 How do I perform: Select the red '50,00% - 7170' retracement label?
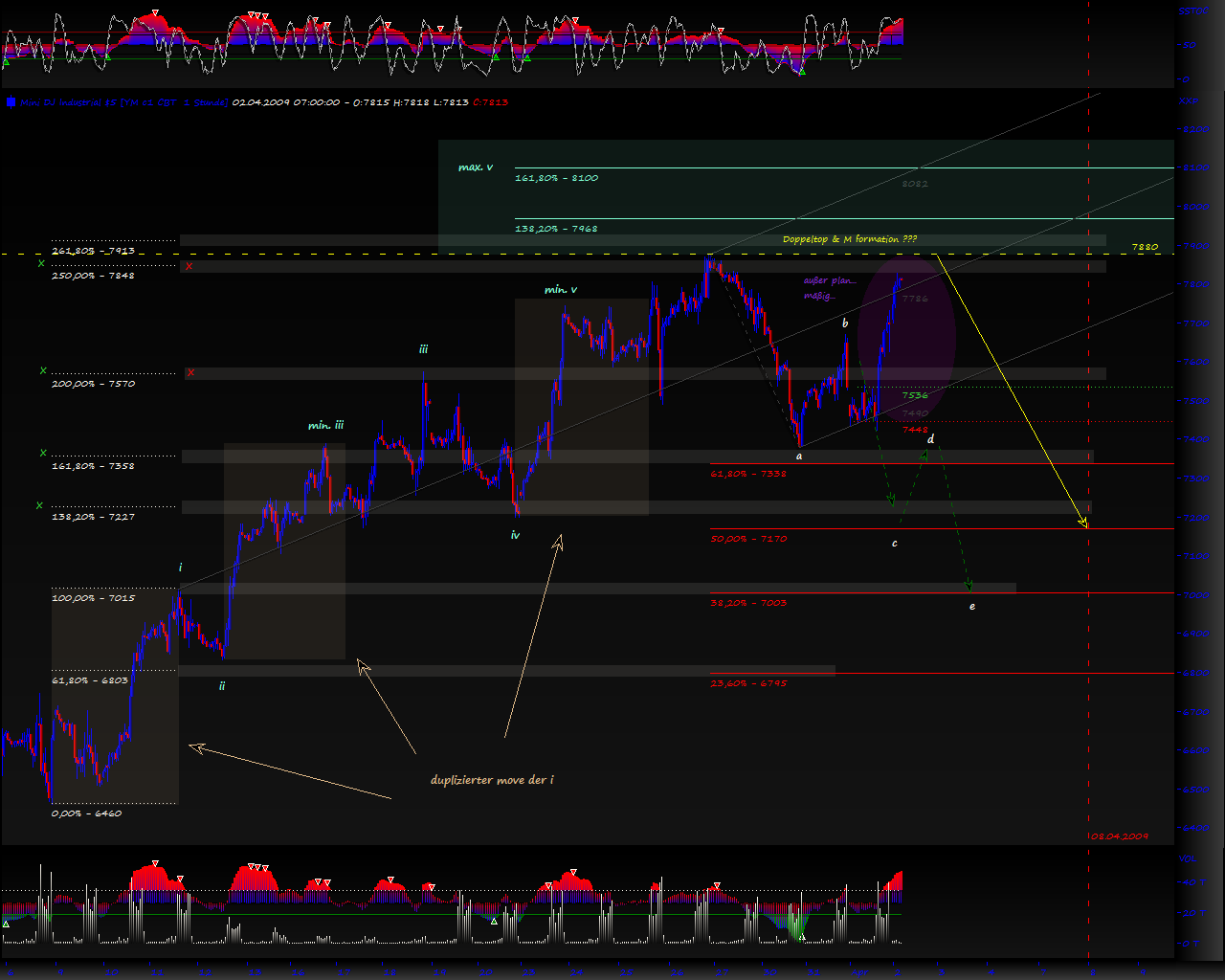748,539
